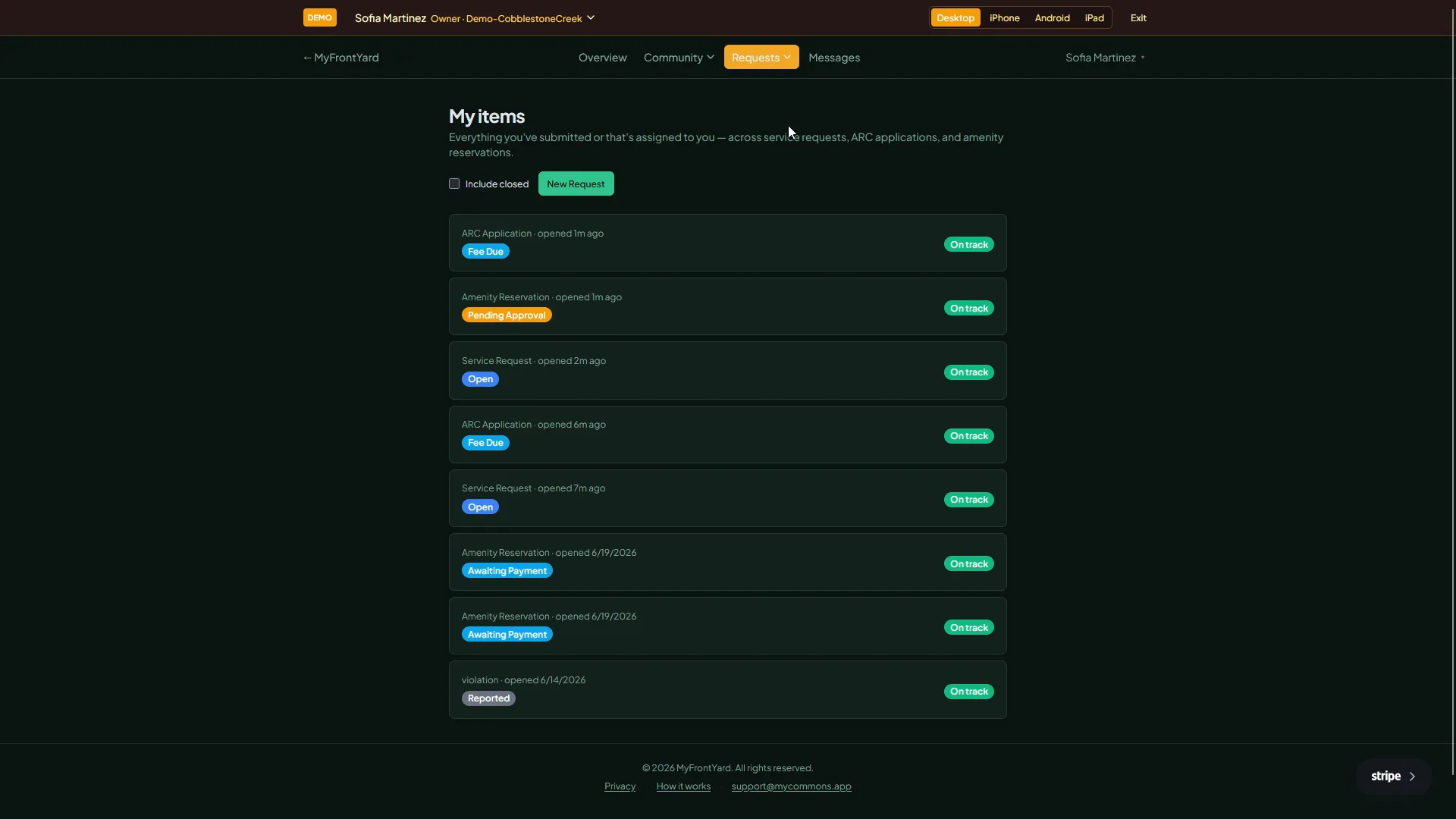Image resolution: width=1456 pixels, height=819 pixels.
Task: Click the New Request button
Action: click(576, 184)
